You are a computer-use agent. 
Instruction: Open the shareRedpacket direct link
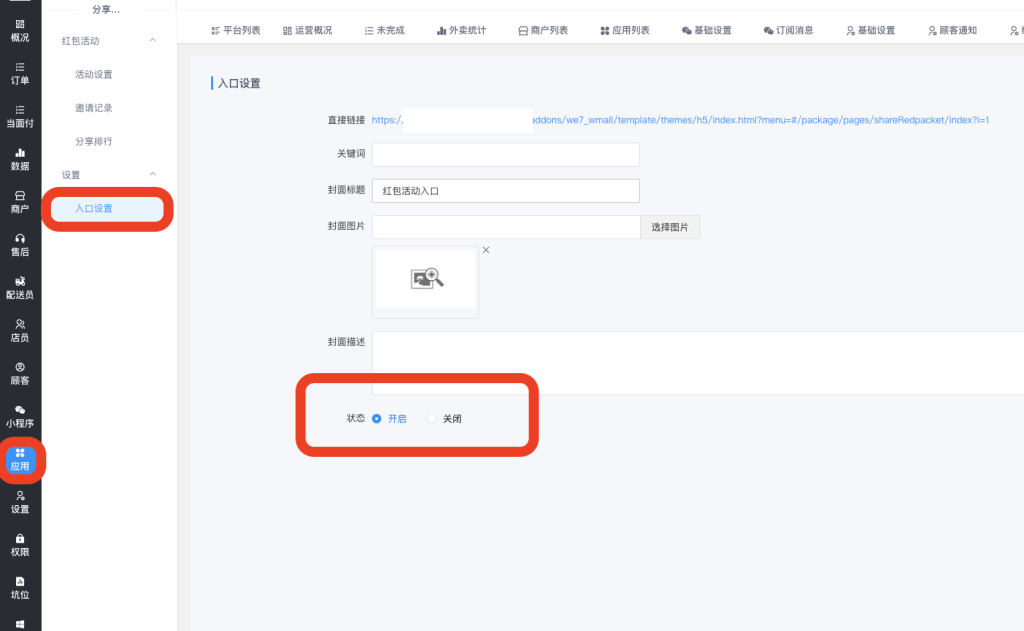[680, 120]
